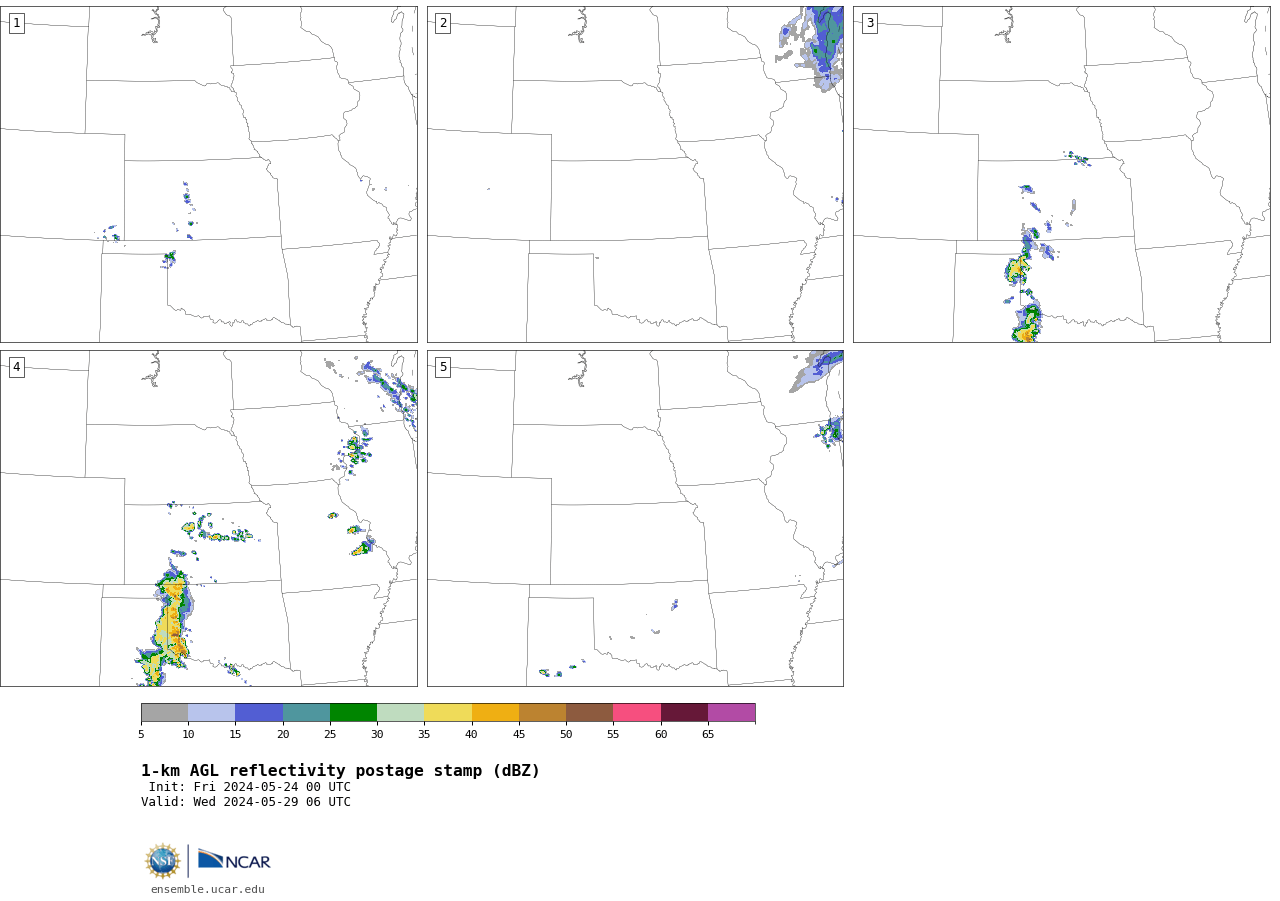Open ensemble member 5 reflectivity map

pyautogui.click(x=635, y=518)
